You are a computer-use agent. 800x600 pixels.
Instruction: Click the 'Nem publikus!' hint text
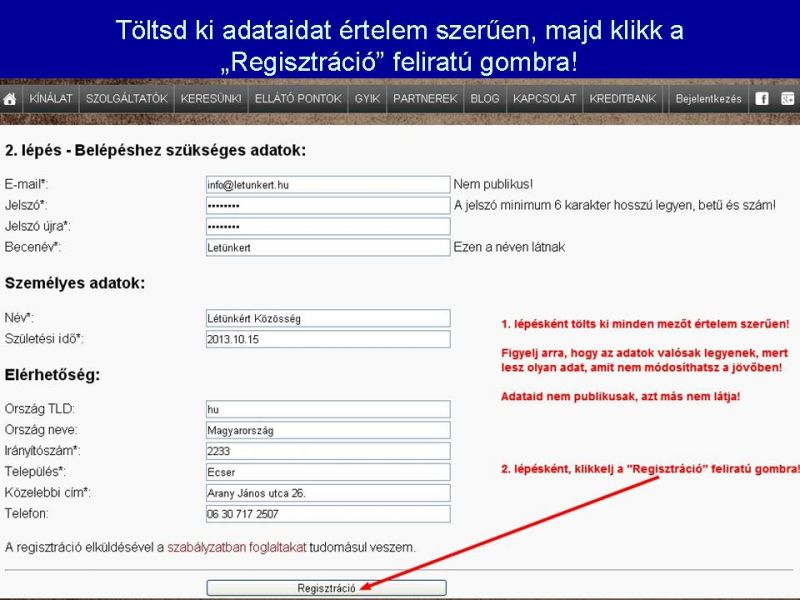493,184
